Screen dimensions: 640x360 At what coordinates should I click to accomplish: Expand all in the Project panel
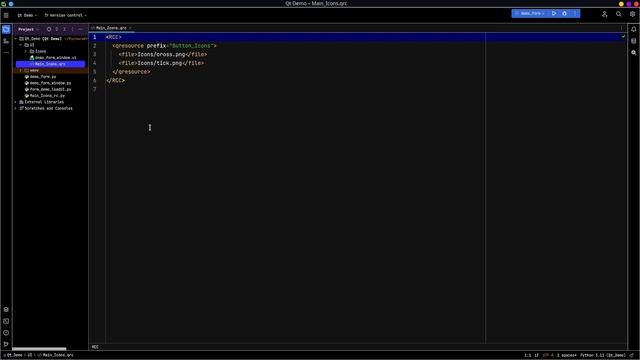[57, 29]
